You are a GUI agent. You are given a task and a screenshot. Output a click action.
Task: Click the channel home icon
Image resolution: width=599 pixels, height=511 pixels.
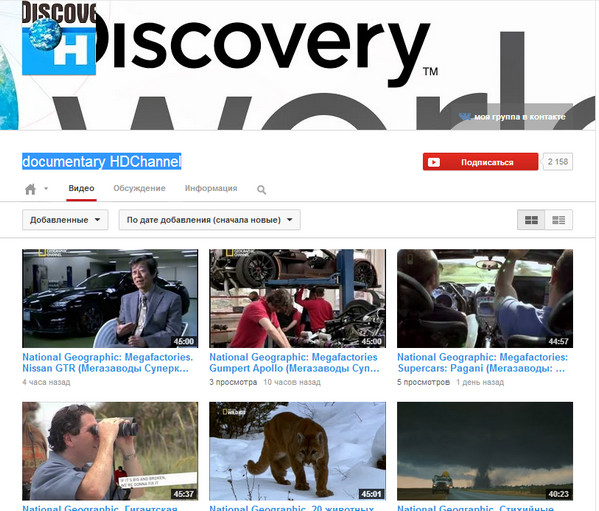pos(30,189)
